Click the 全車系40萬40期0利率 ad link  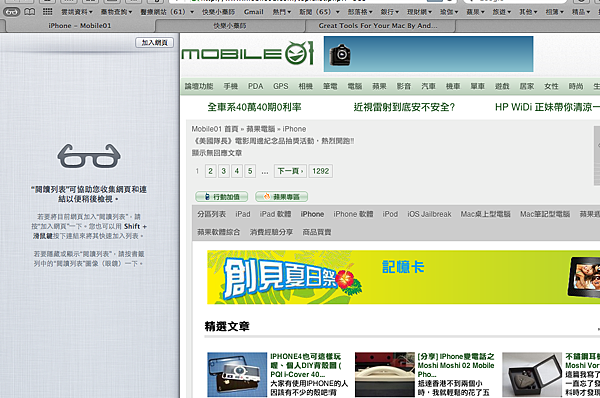click(x=254, y=107)
